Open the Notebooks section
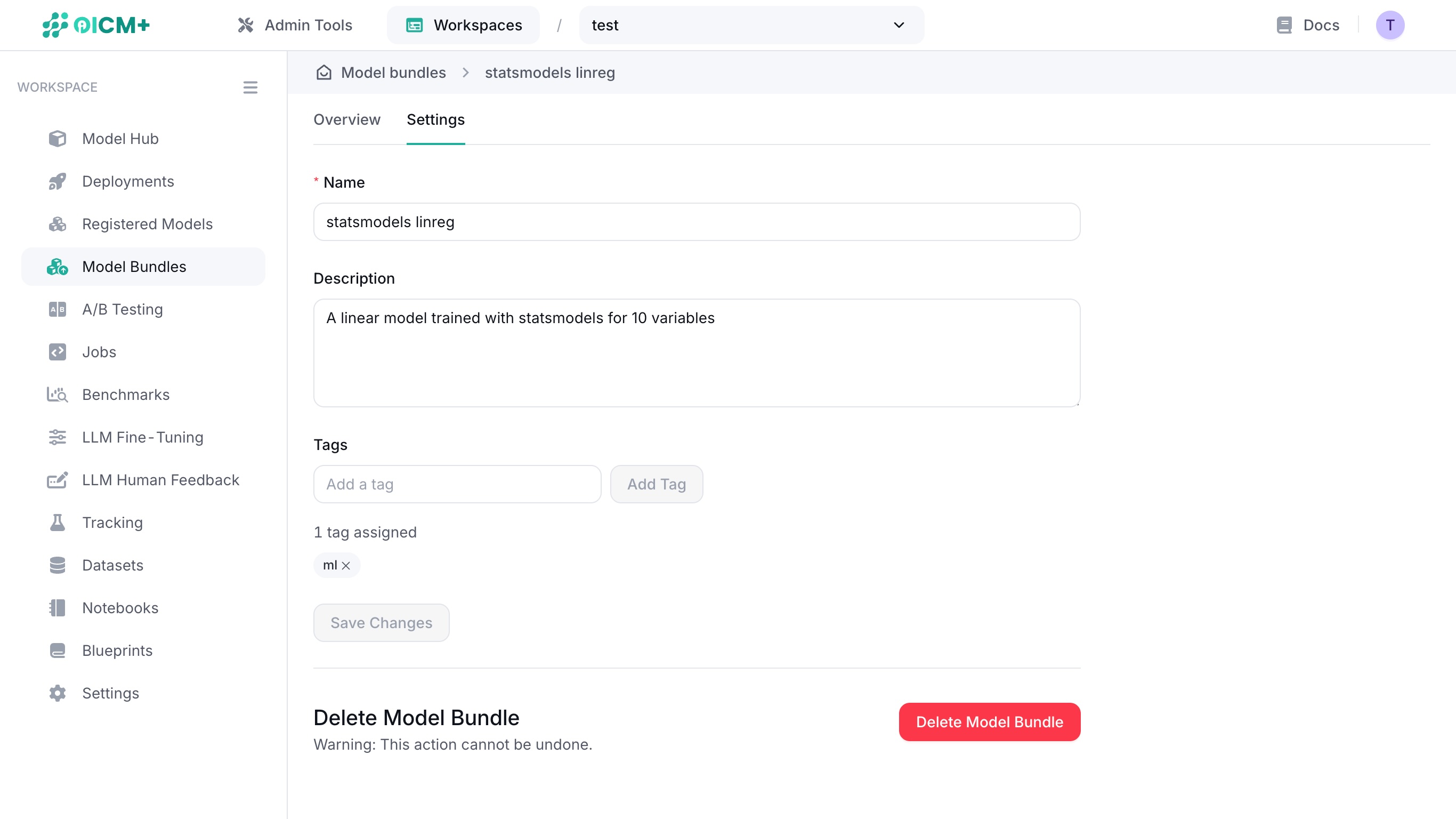 tap(120, 607)
